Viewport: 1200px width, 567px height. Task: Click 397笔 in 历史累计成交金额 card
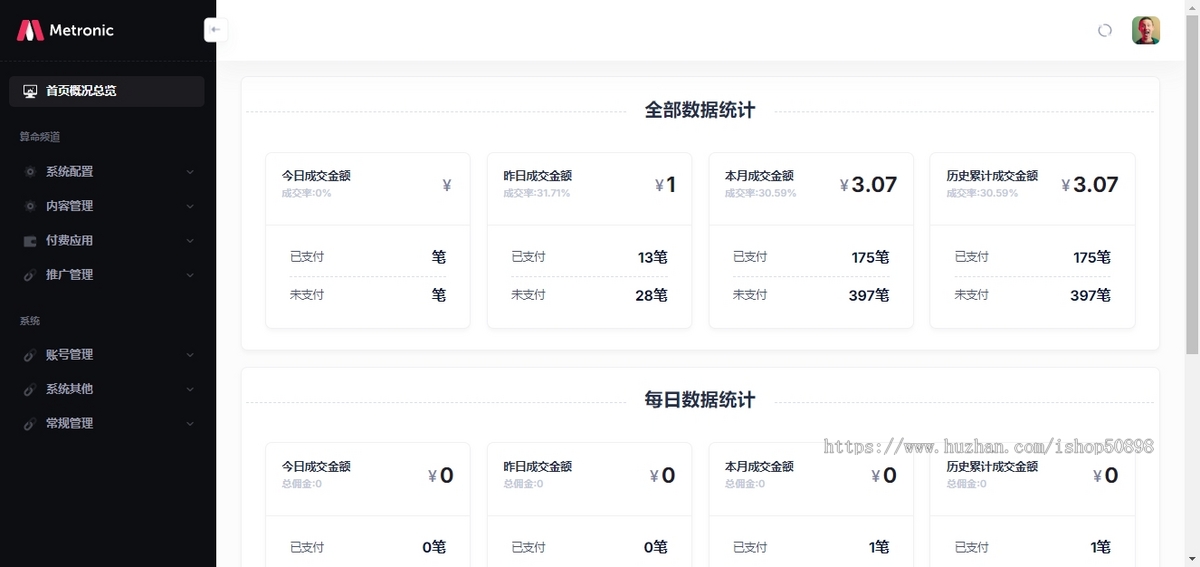click(1091, 295)
